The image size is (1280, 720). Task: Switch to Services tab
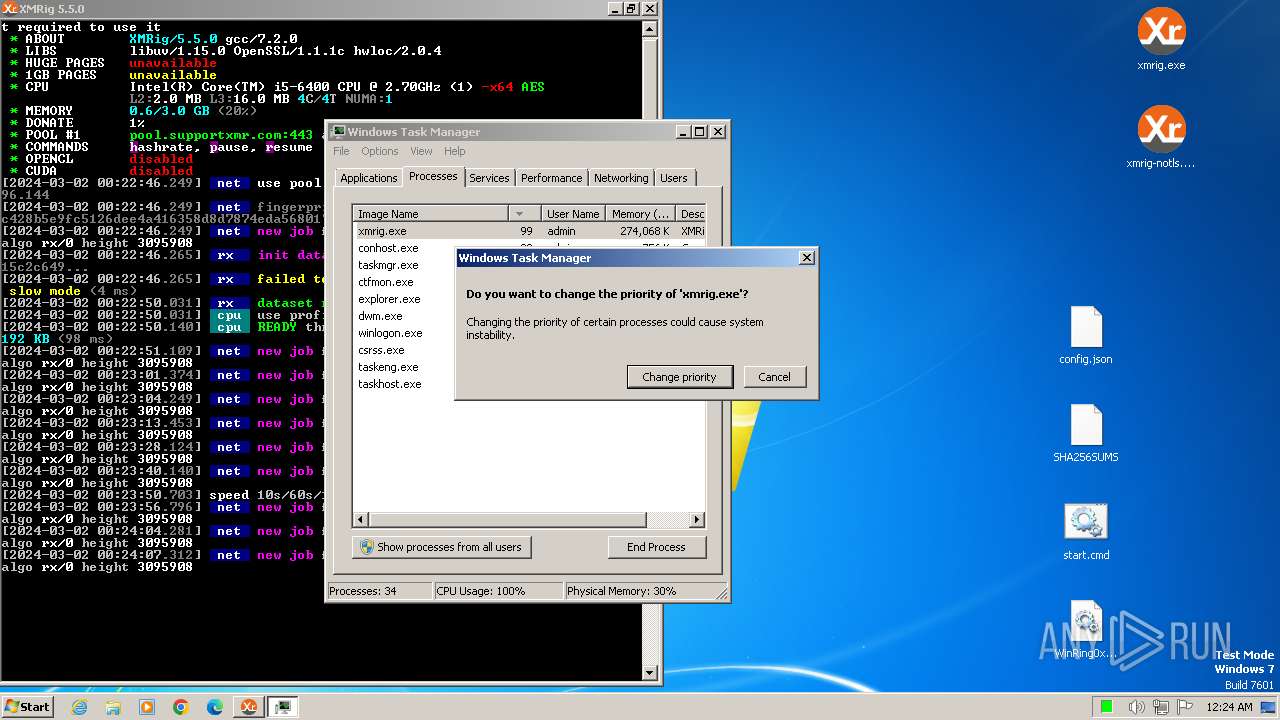tap(489, 178)
